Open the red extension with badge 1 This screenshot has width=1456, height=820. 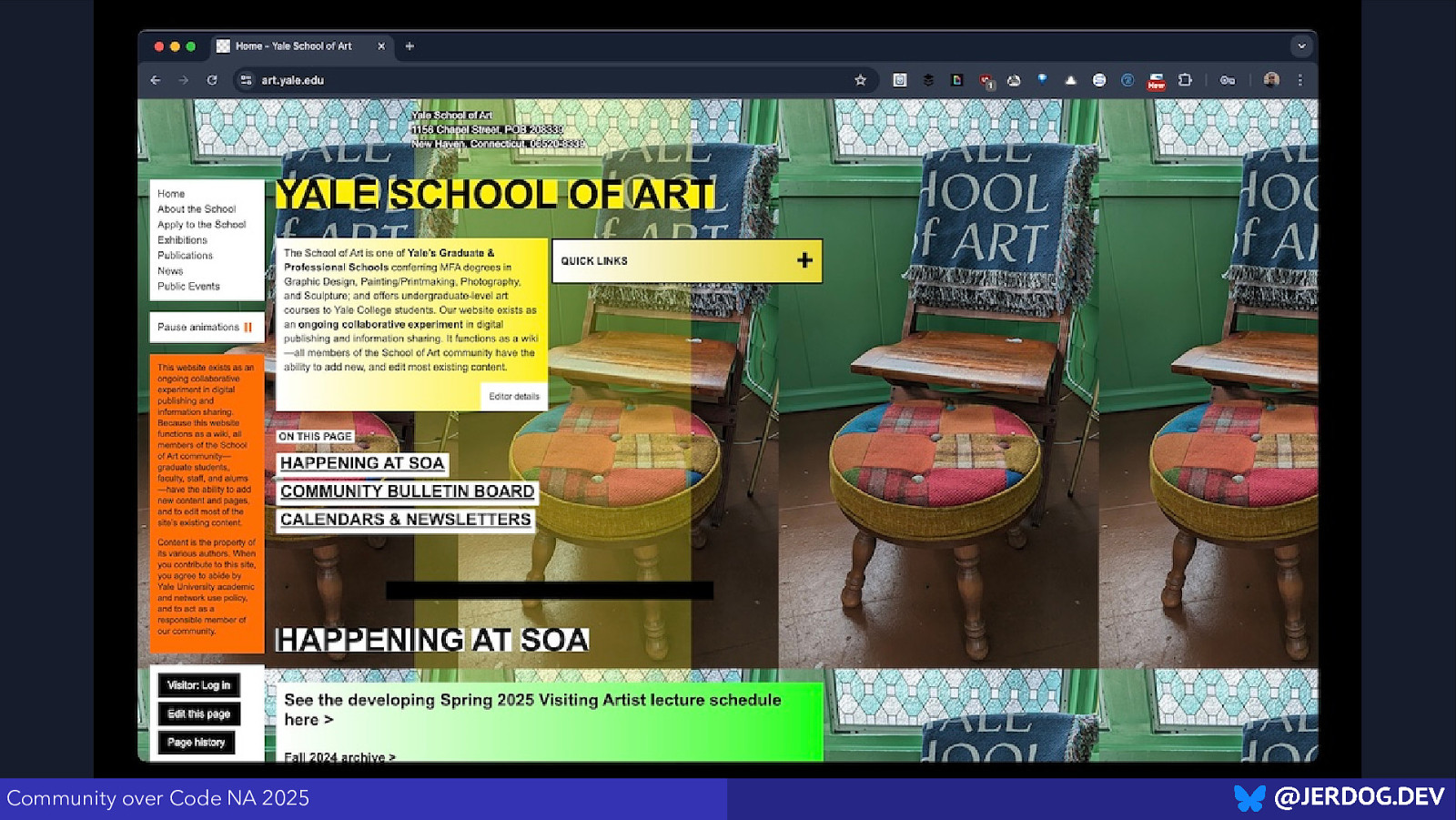click(x=986, y=81)
